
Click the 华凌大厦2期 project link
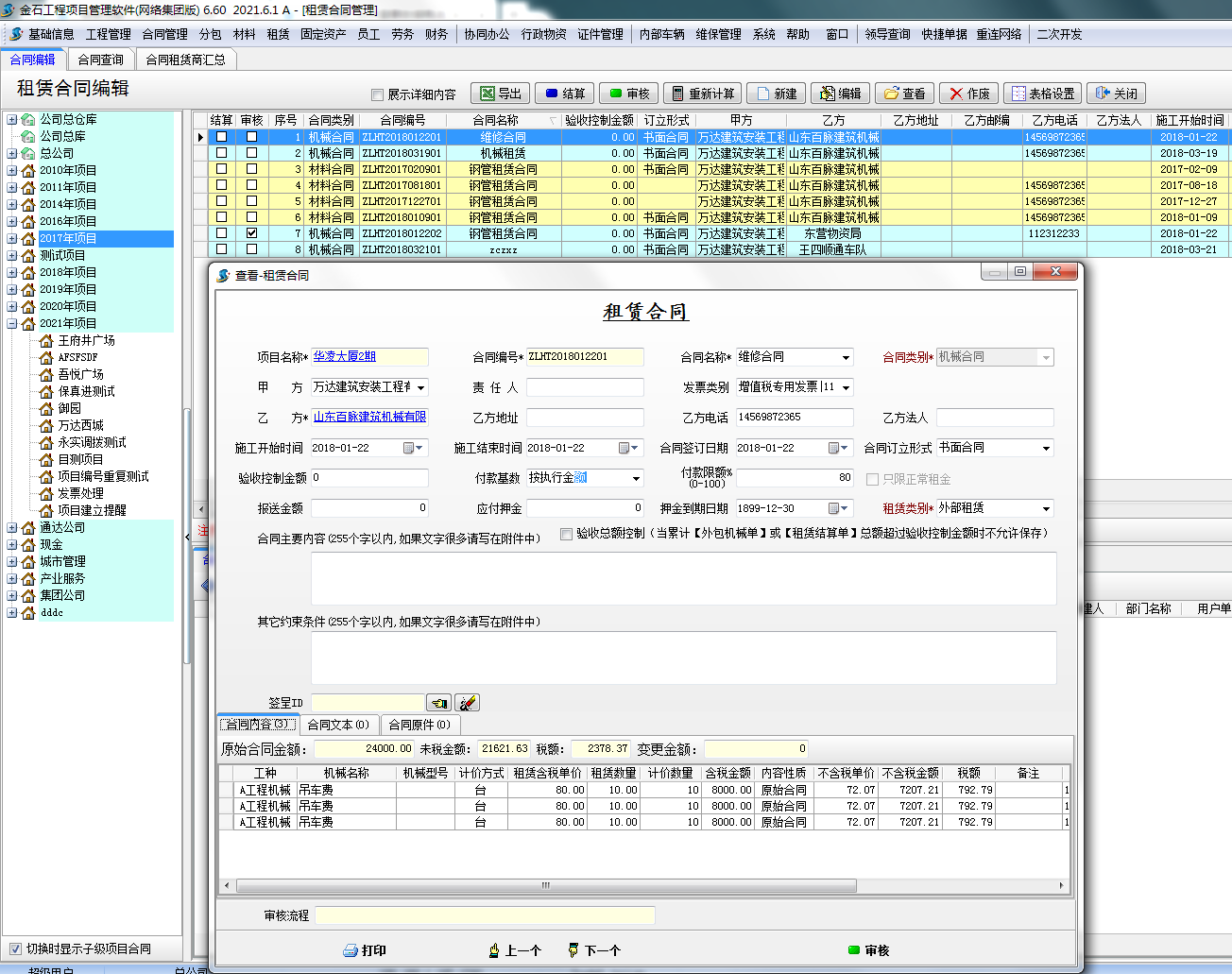coord(345,357)
